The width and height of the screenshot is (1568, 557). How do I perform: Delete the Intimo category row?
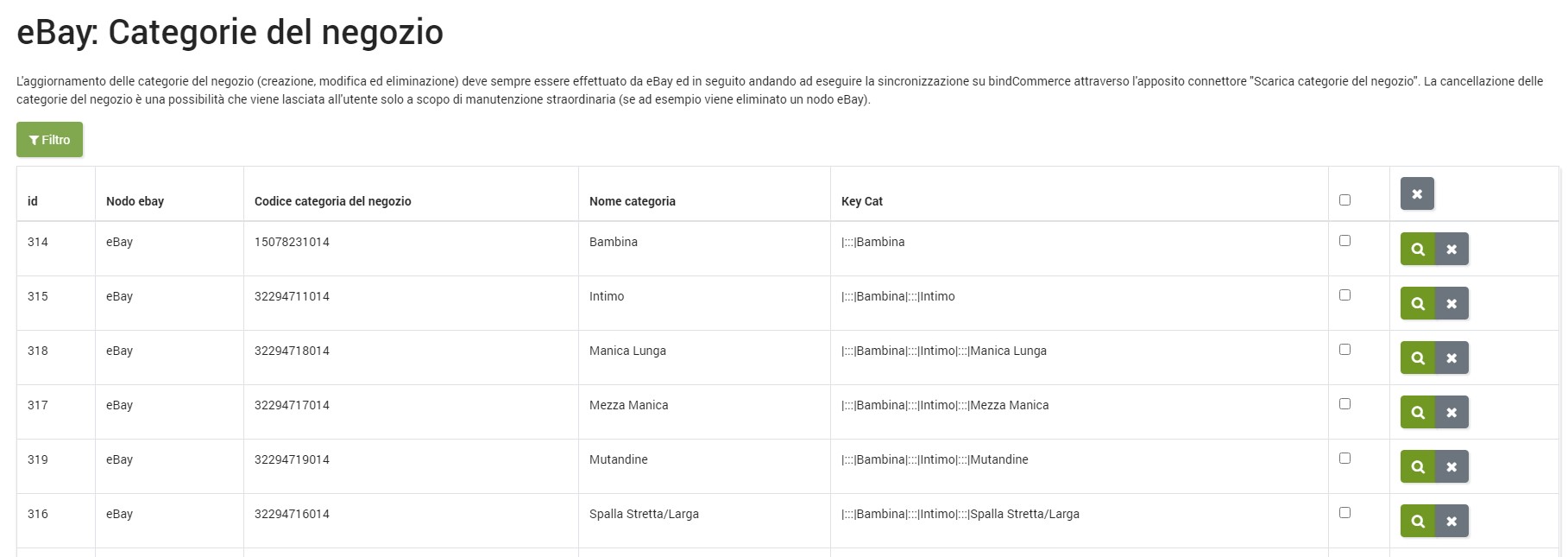click(1452, 303)
